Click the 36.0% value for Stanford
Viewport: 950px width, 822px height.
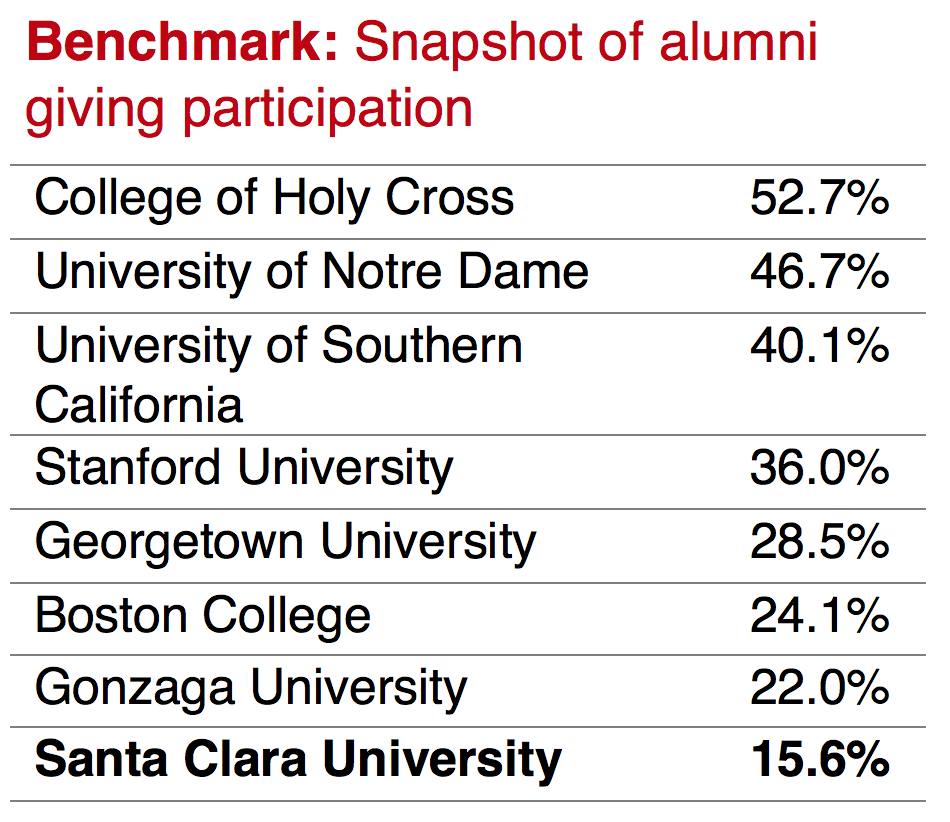819,468
